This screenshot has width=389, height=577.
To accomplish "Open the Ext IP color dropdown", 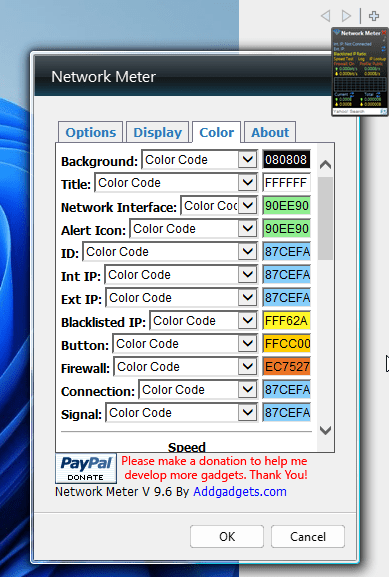I will [181, 298].
